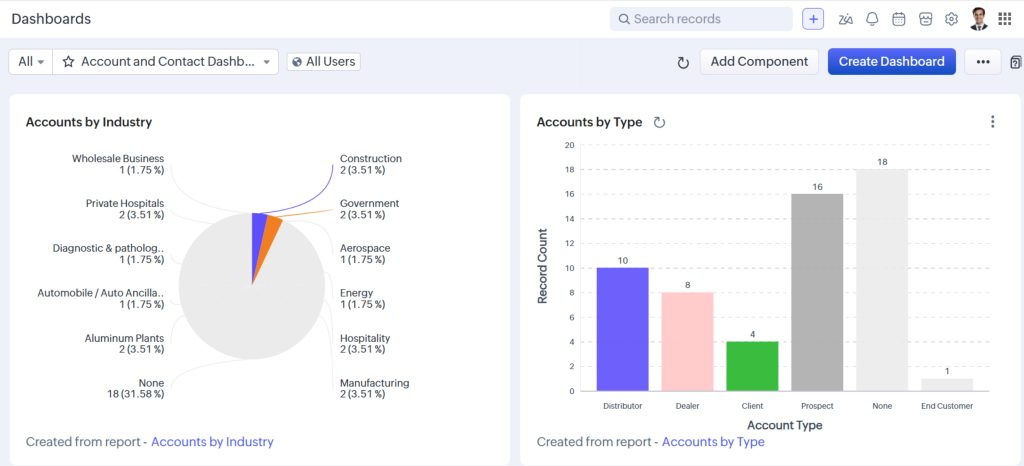
Task: Open the more options ellipsis button
Action: point(983,62)
